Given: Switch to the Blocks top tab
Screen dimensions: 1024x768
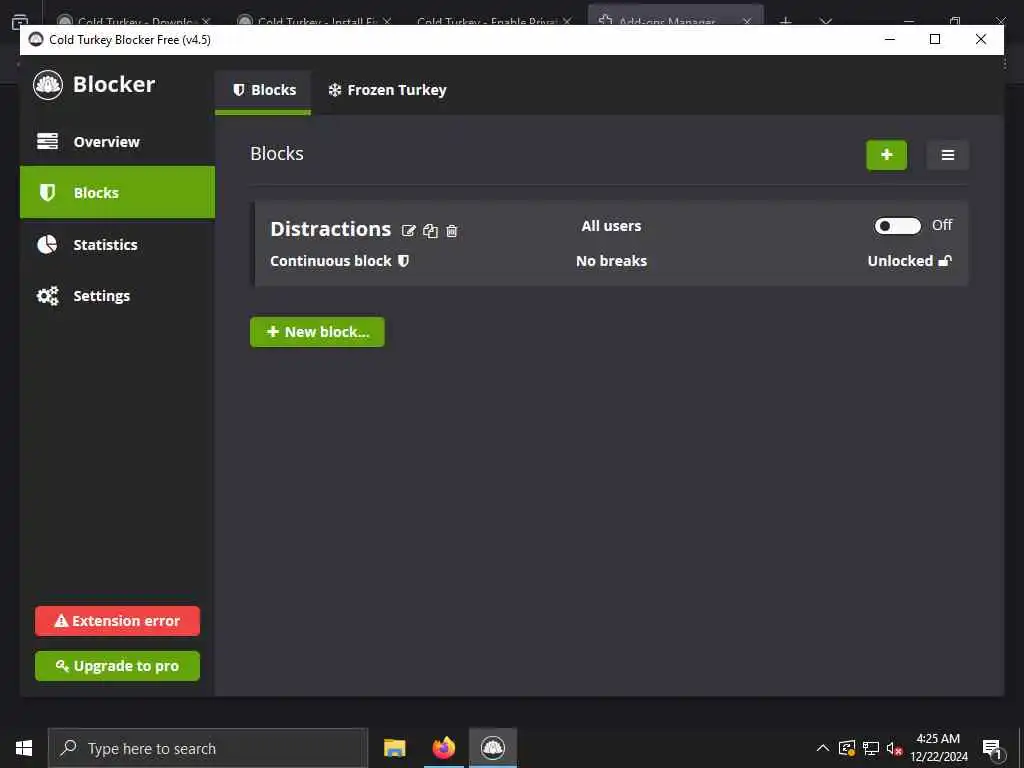Looking at the screenshot, I should coord(263,90).
